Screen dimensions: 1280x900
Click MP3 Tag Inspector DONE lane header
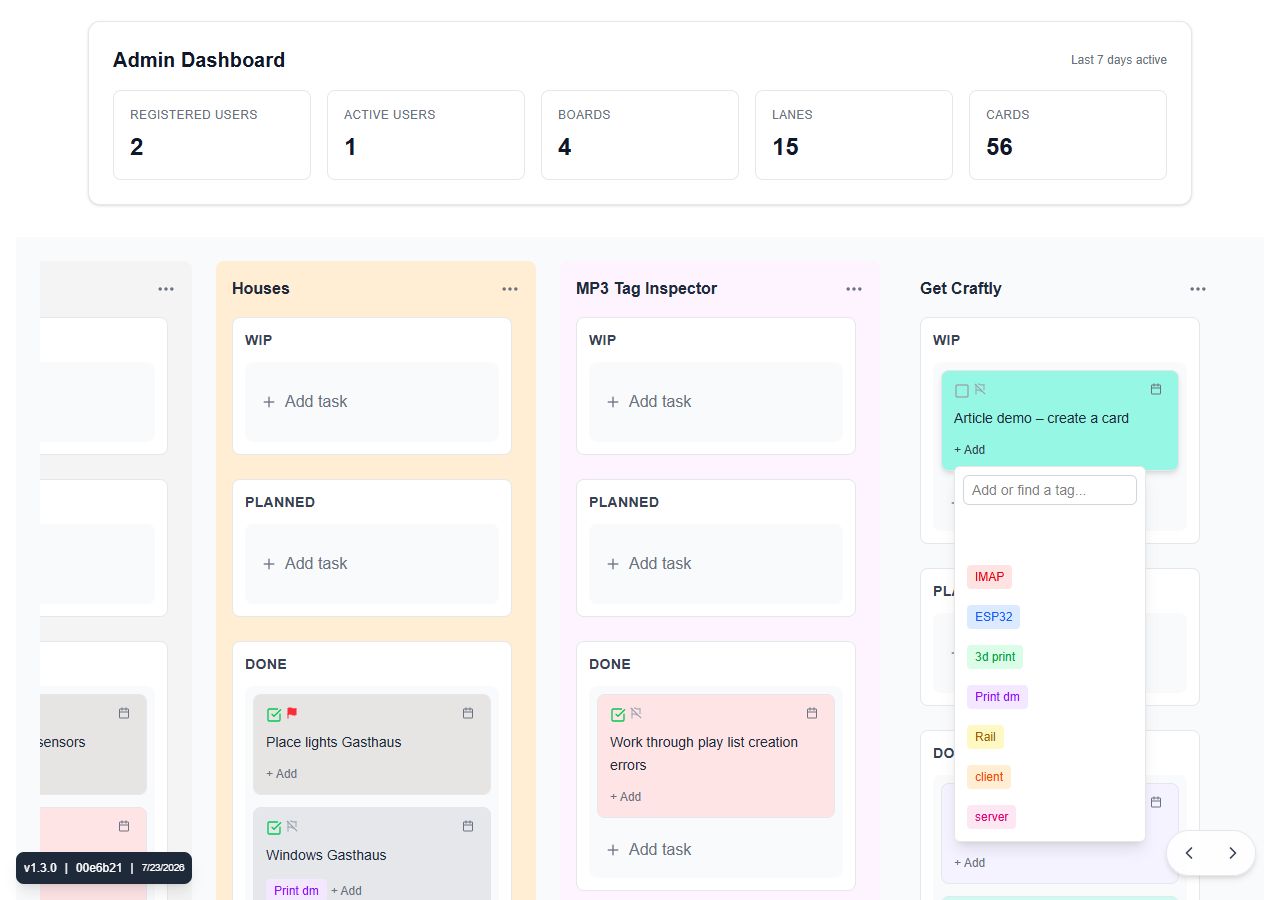tap(610, 664)
